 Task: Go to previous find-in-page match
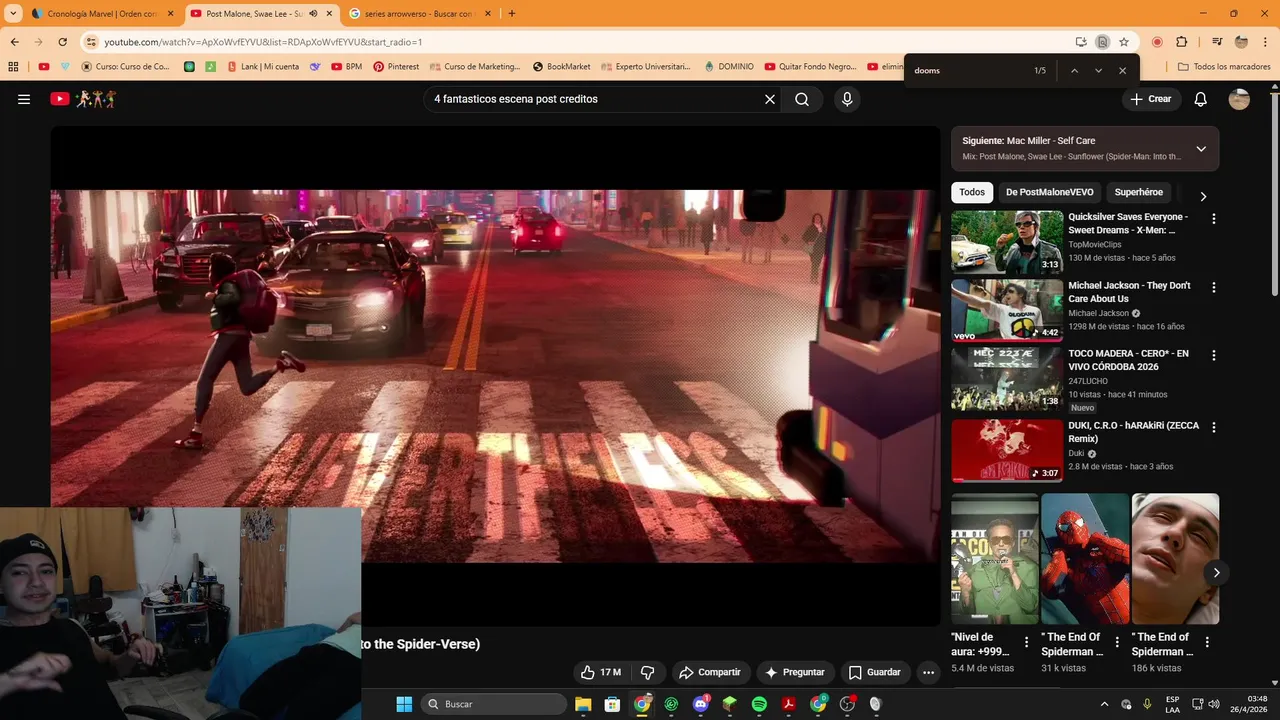(1074, 71)
